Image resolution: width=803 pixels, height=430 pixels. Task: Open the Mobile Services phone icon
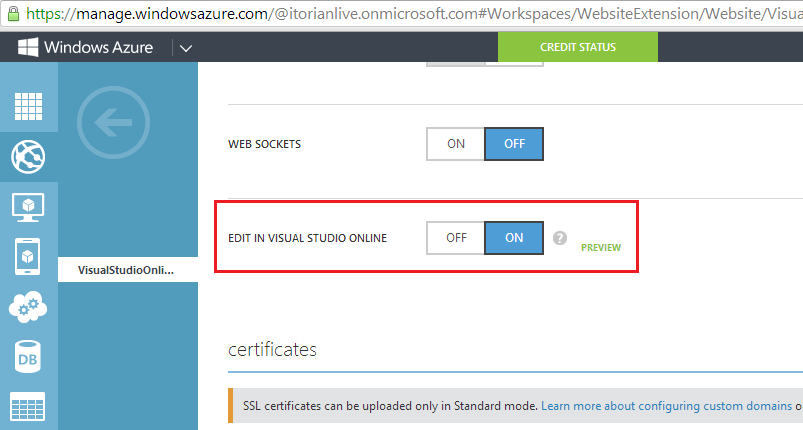coord(28,256)
